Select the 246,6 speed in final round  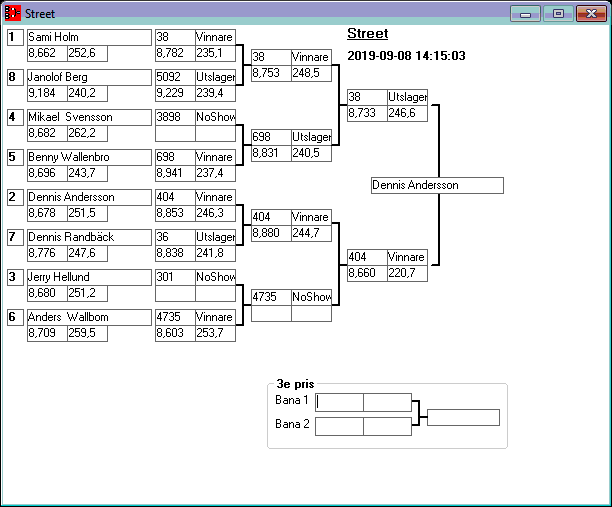tap(407, 113)
